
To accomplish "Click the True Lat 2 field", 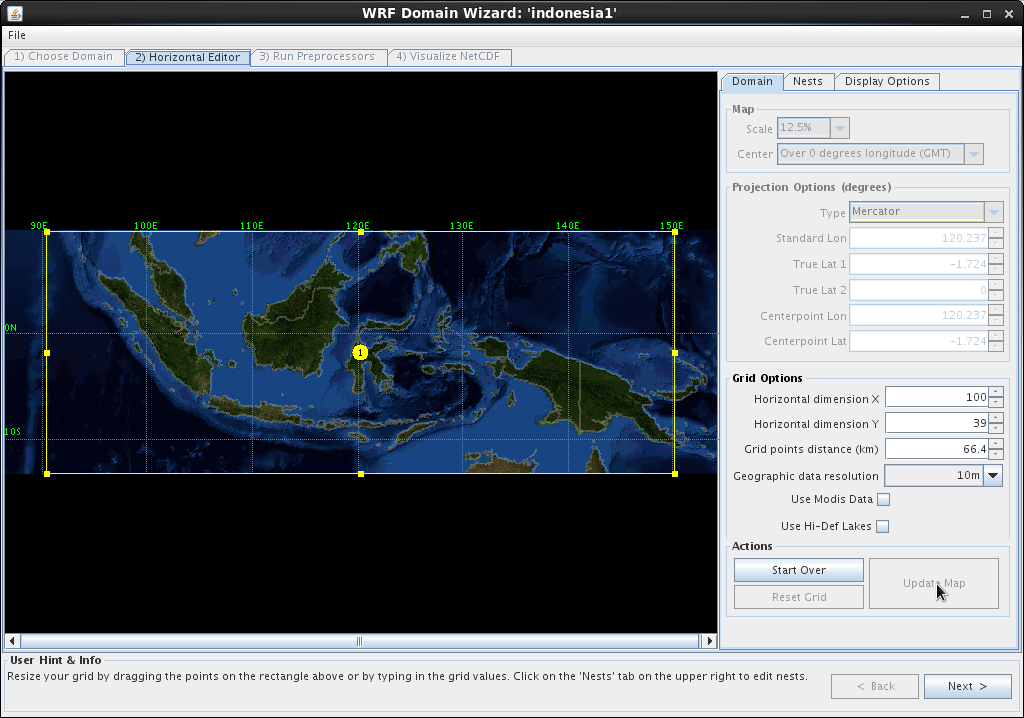I will 919,290.
